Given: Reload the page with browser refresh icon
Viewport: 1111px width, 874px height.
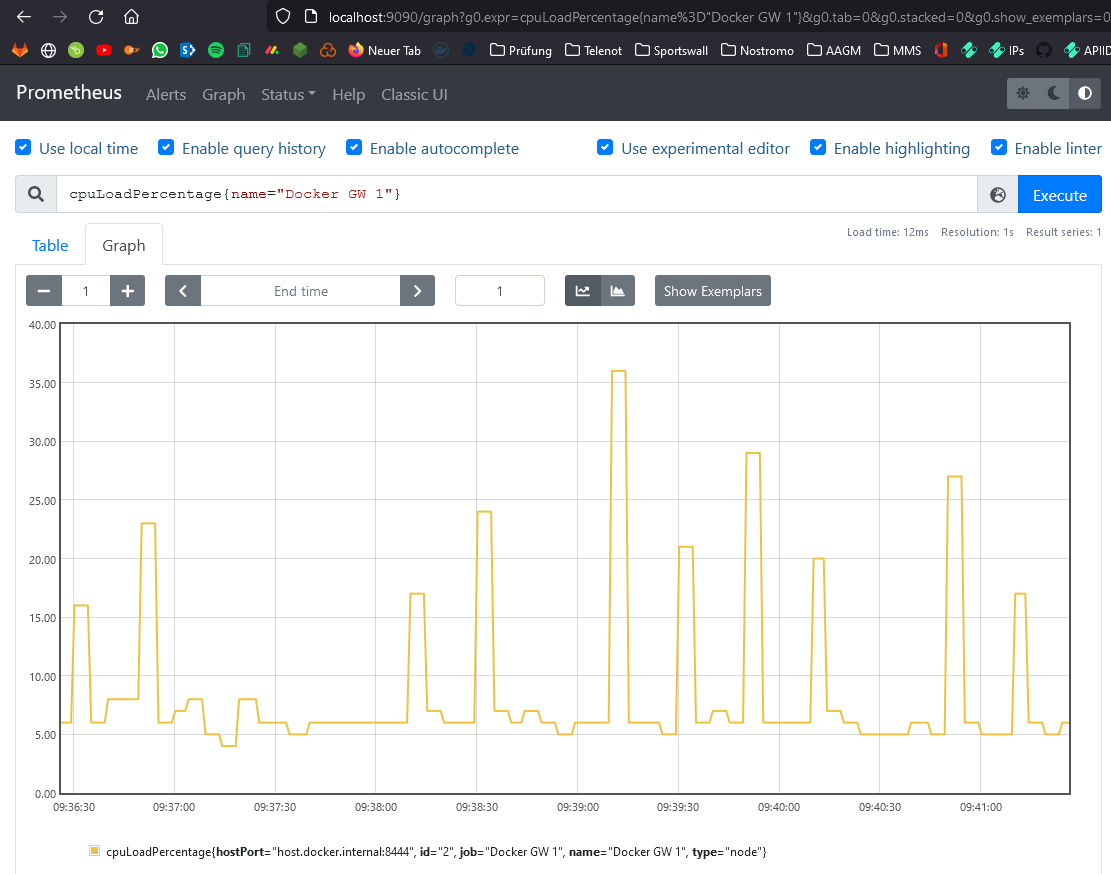Looking at the screenshot, I should click(x=96, y=17).
